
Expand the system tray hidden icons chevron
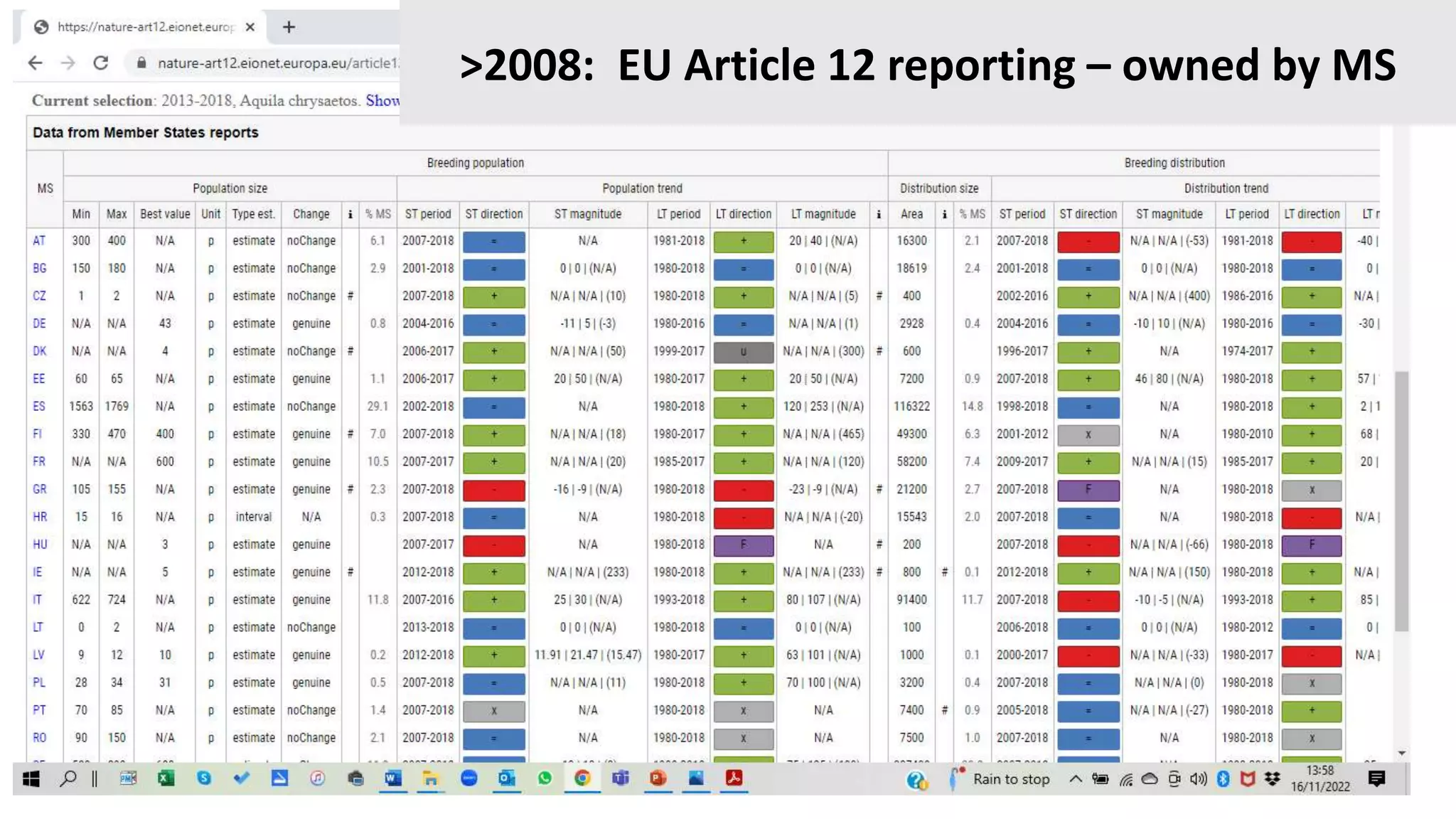[x=1076, y=779]
